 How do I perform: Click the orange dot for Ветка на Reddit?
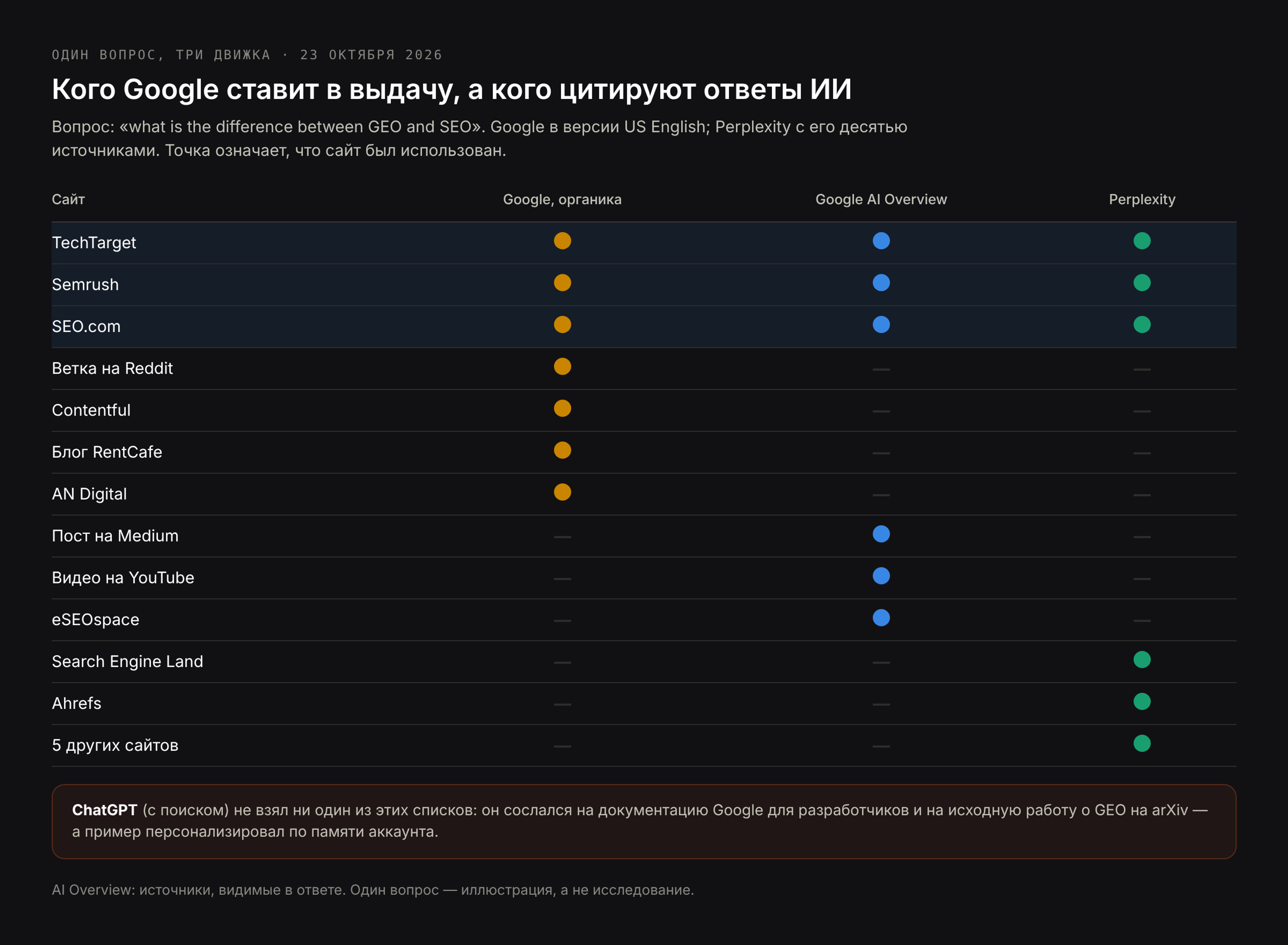click(562, 366)
